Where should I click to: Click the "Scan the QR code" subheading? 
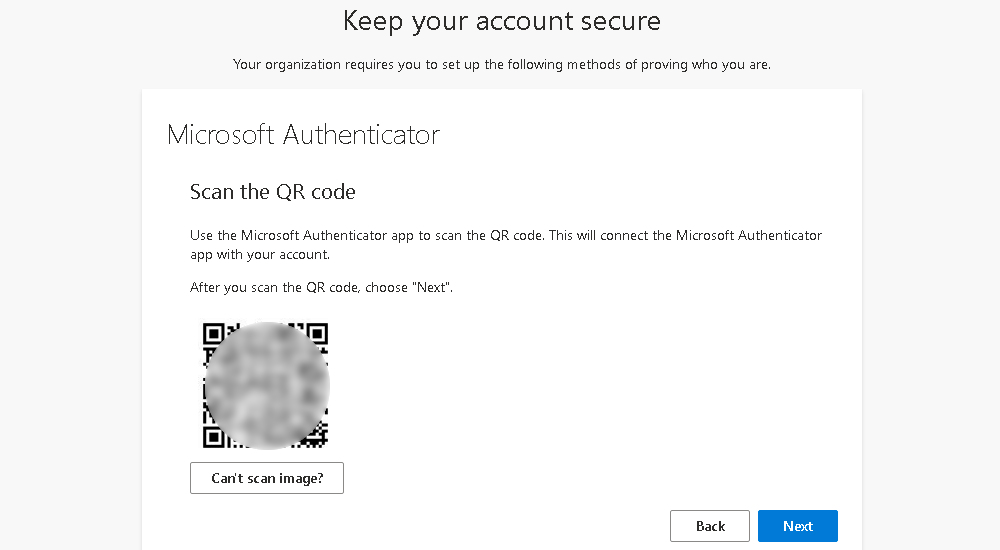coord(272,191)
